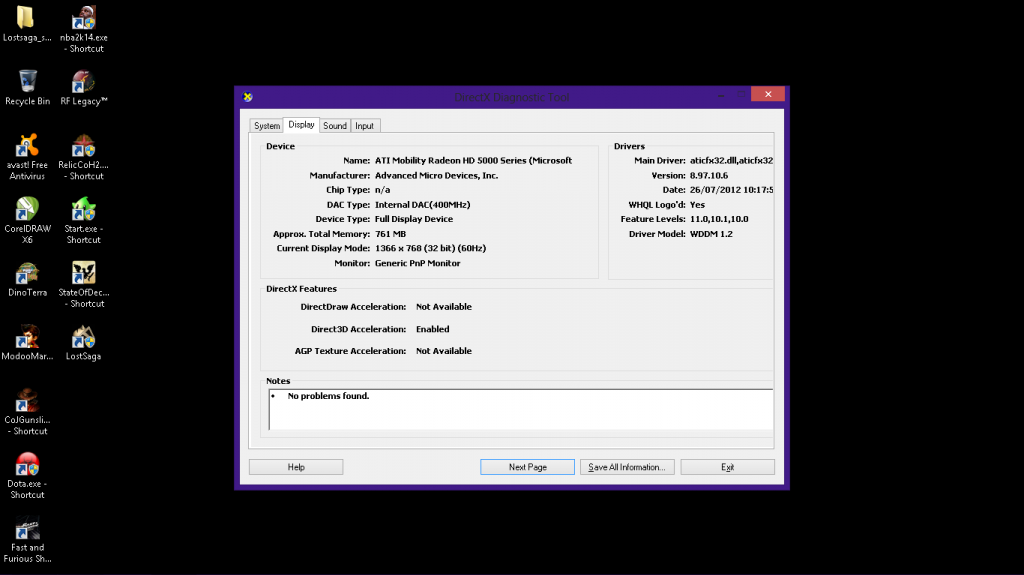The image size is (1024, 575).
Task: Click the 'No problems found.' note
Action: [328, 396]
